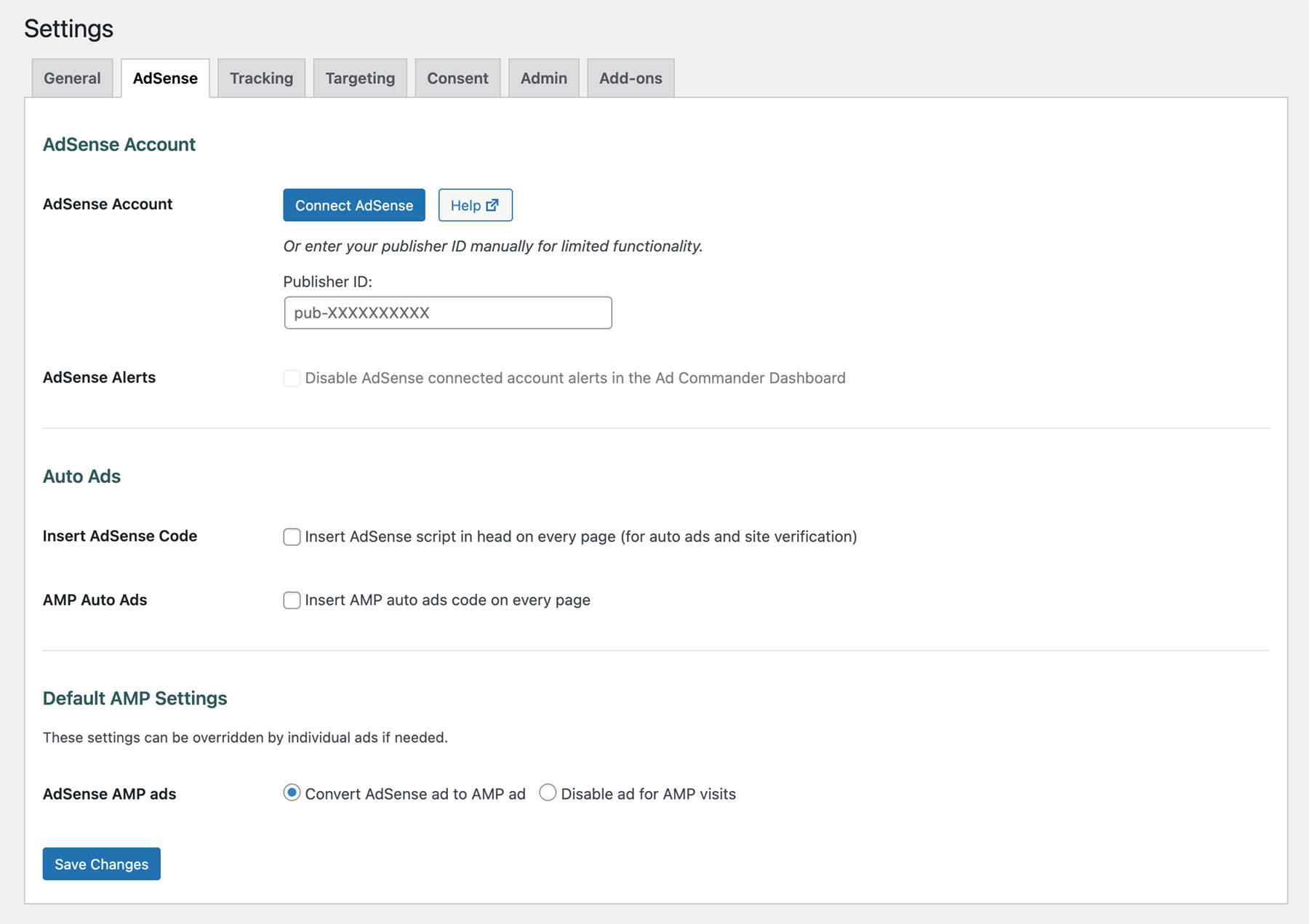The width and height of the screenshot is (1309, 924).
Task: Open the General settings tab
Action: 72,78
